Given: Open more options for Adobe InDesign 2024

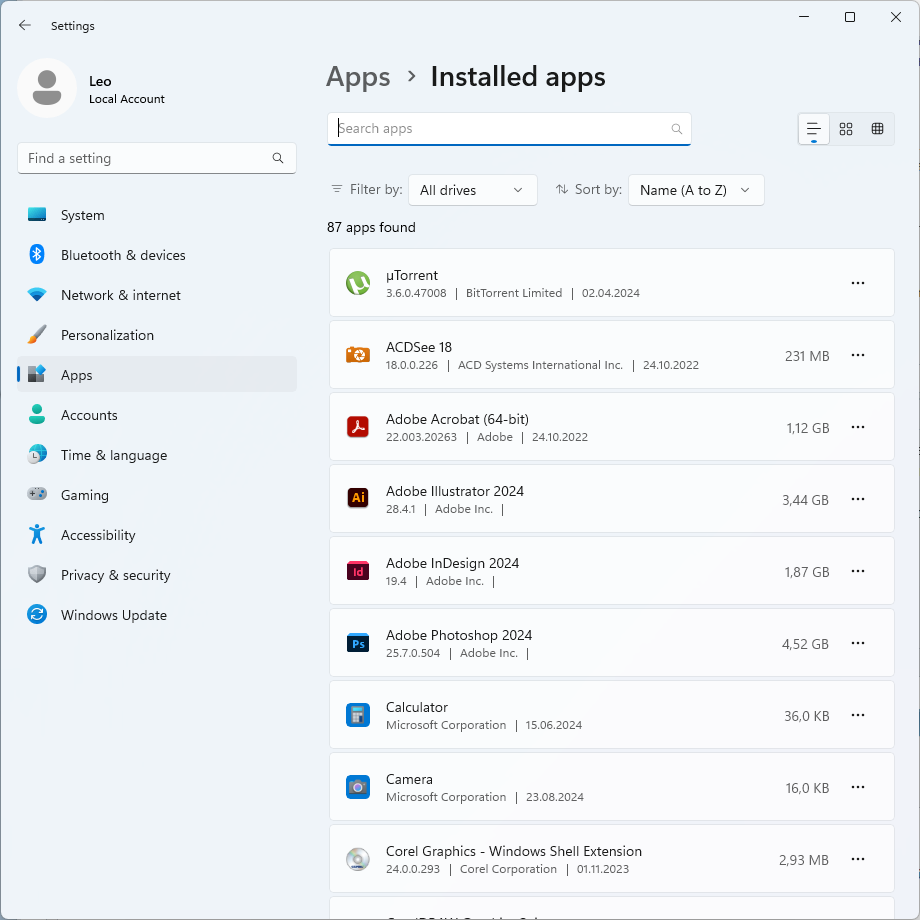Looking at the screenshot, I should tap(857, 571).
